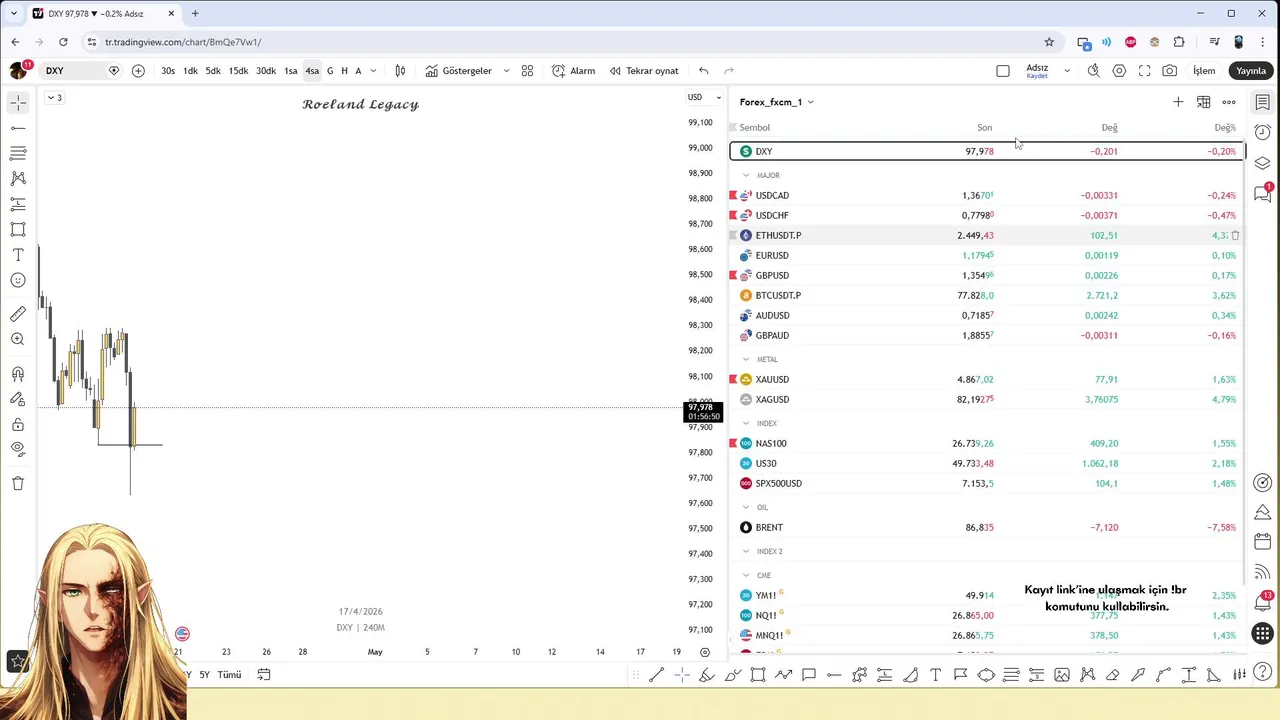The width and height of the screenshot is (1280, 720).
Task: Click the İşlem trade button
Action: (x=1204, y=71)
